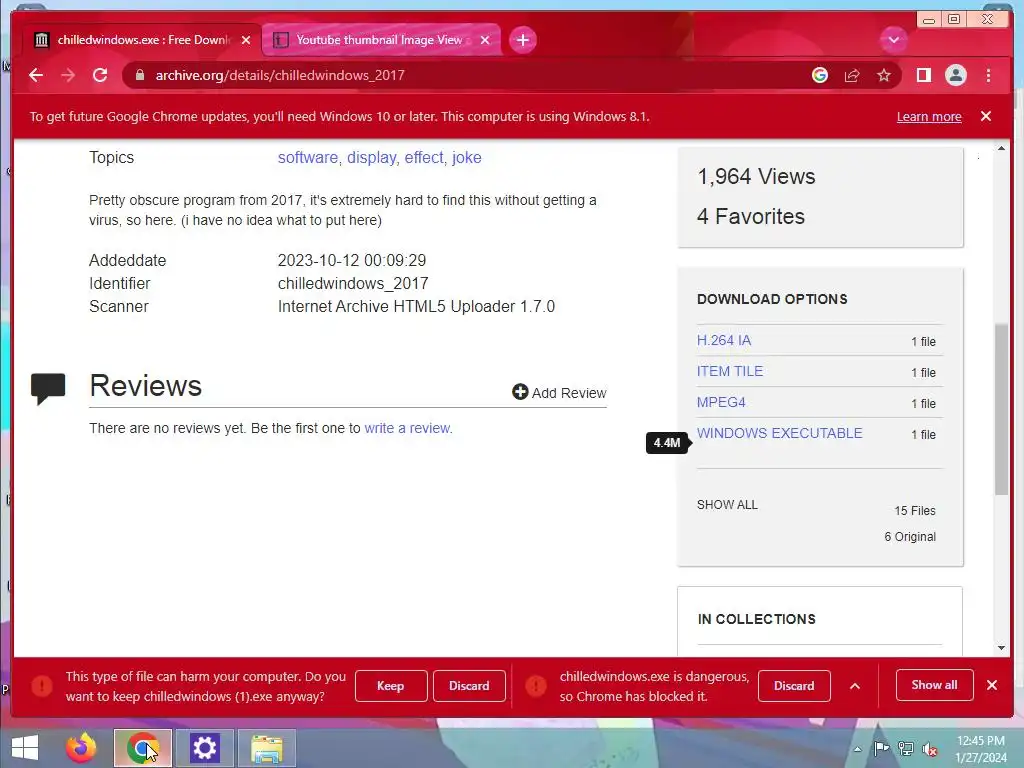Download the WINDOWS EXECUTABLE file
Screen dimensions: 1024x768
click(779, 433)
